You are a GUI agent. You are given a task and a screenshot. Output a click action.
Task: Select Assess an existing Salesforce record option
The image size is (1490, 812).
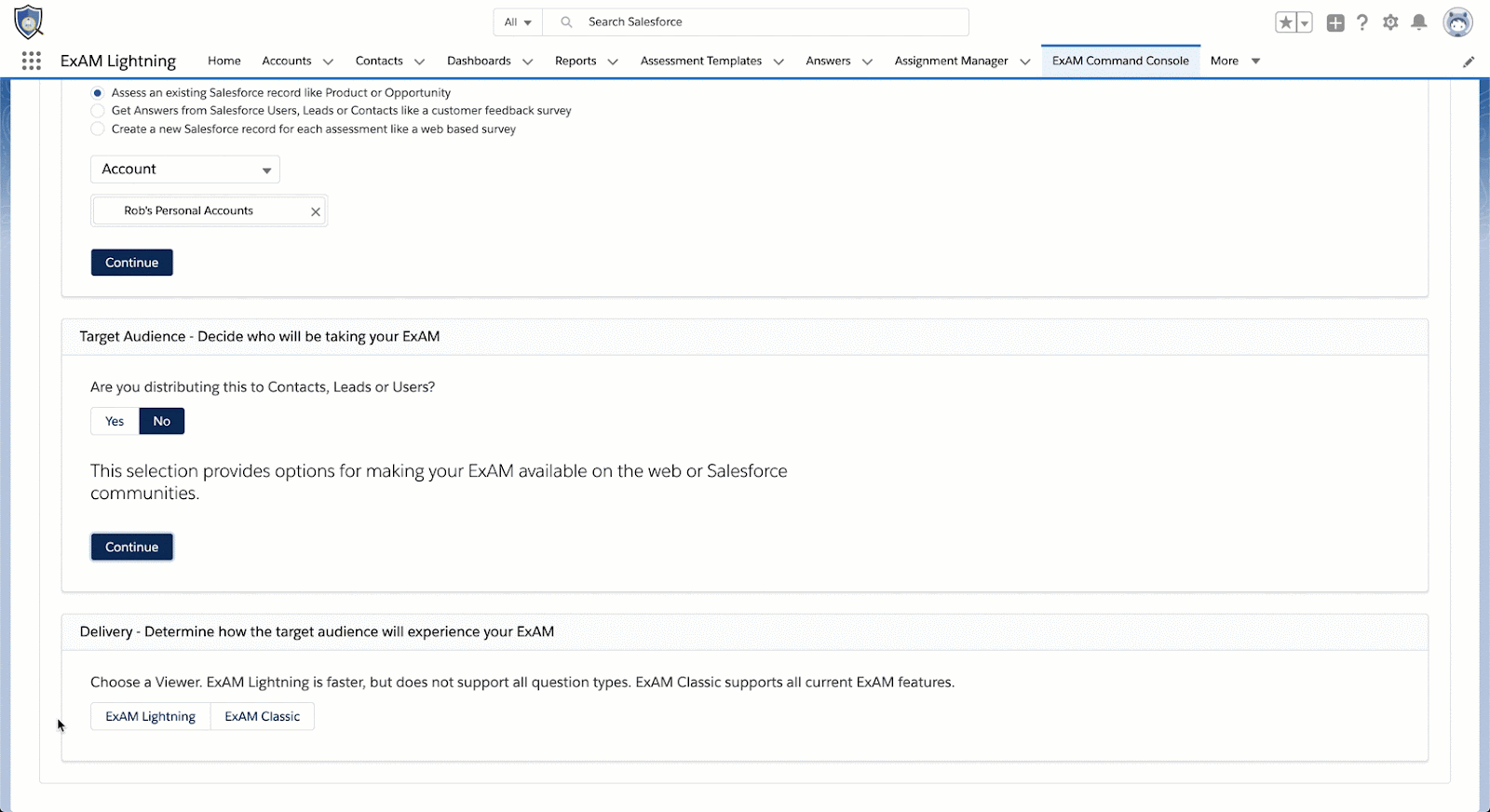[98, 93]
